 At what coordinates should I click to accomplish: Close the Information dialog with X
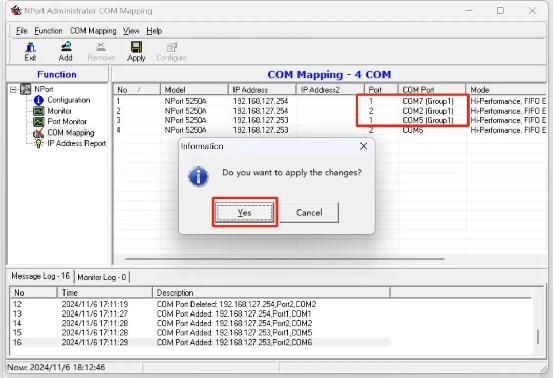(x=363, y=146)
